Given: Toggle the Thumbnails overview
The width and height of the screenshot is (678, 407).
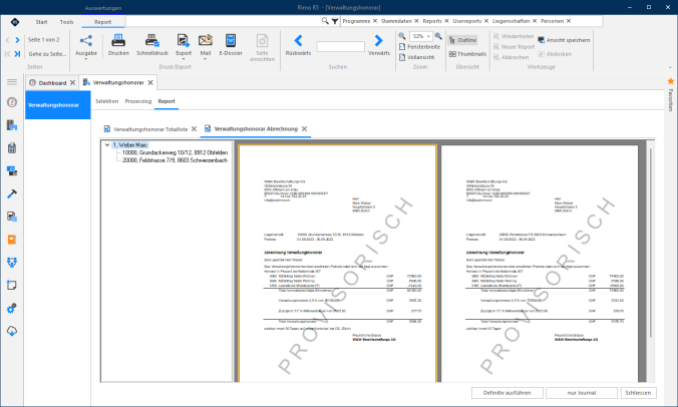Looking at the screenshot, I should [x=467, y=54].
